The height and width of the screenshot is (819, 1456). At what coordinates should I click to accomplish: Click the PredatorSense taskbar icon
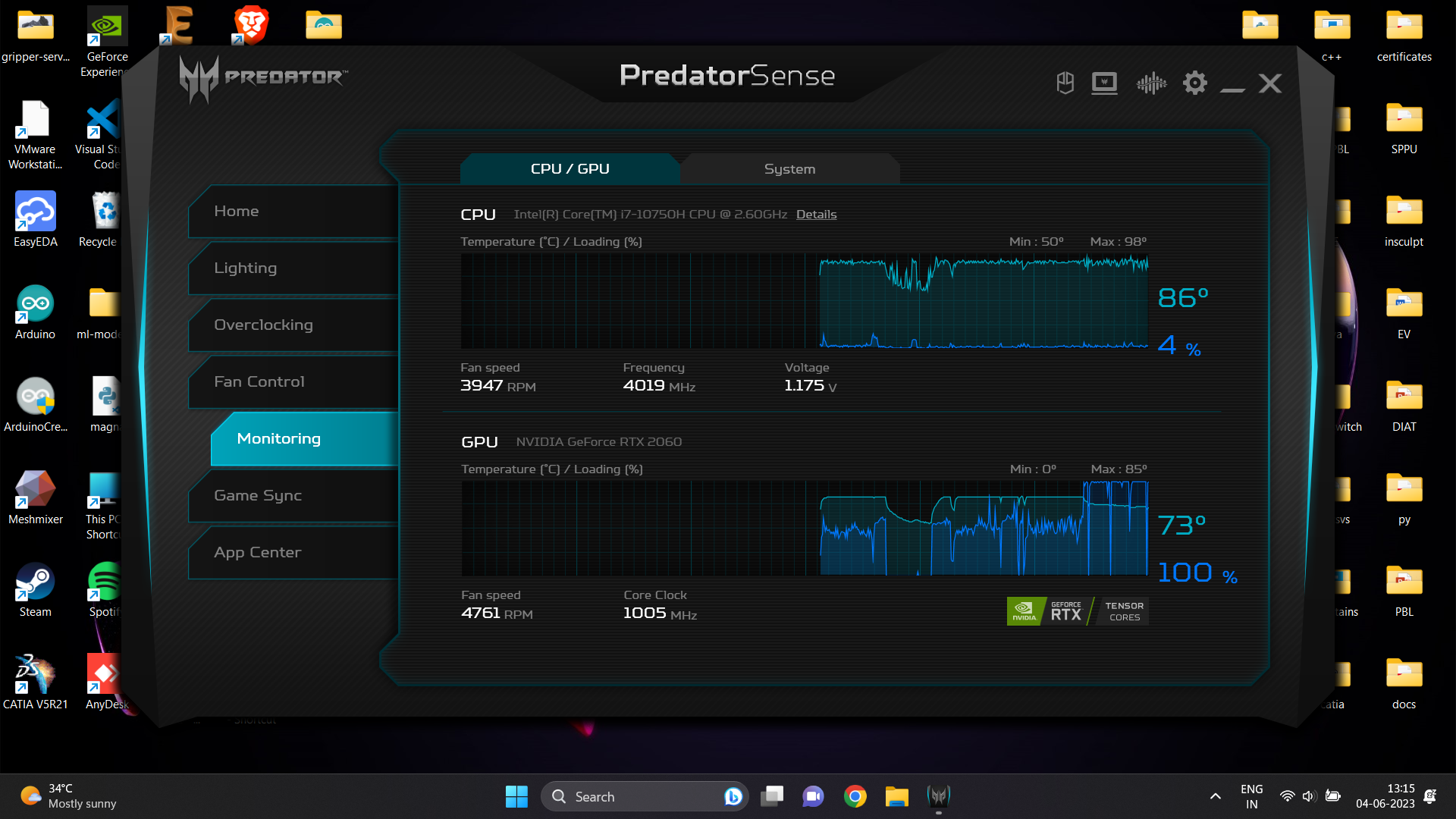(x=939, y=796)
